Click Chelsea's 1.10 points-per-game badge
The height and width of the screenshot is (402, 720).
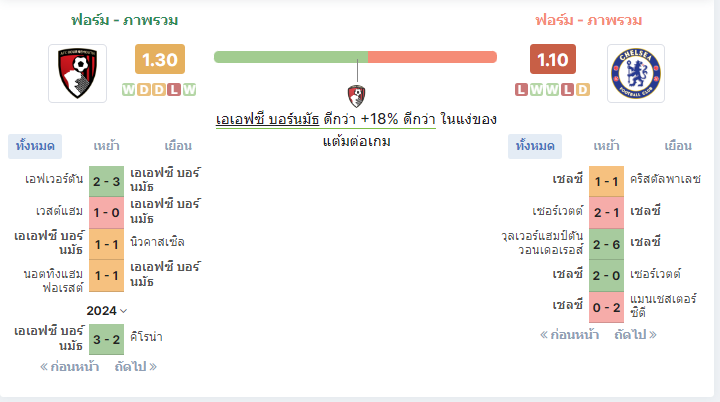(553, 59)
